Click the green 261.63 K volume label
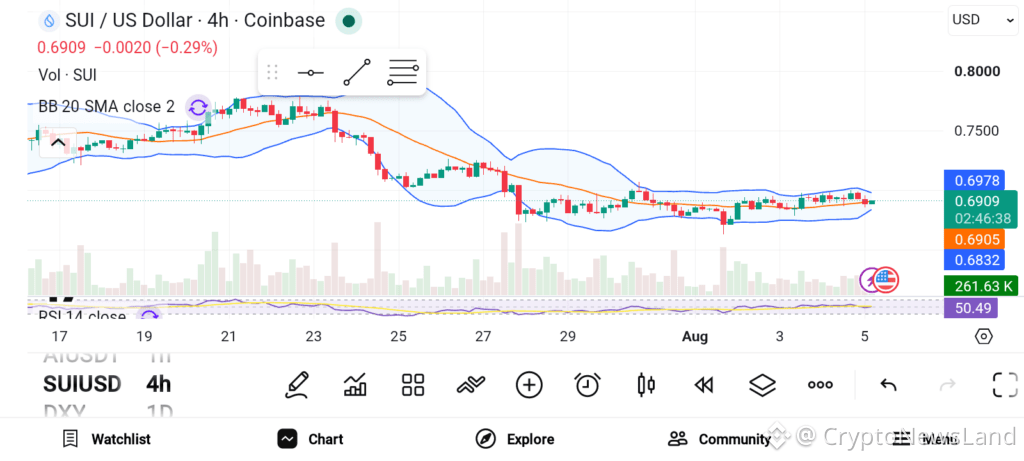Viewport: 1024px width, 461px height. click(x=981, y=285)
